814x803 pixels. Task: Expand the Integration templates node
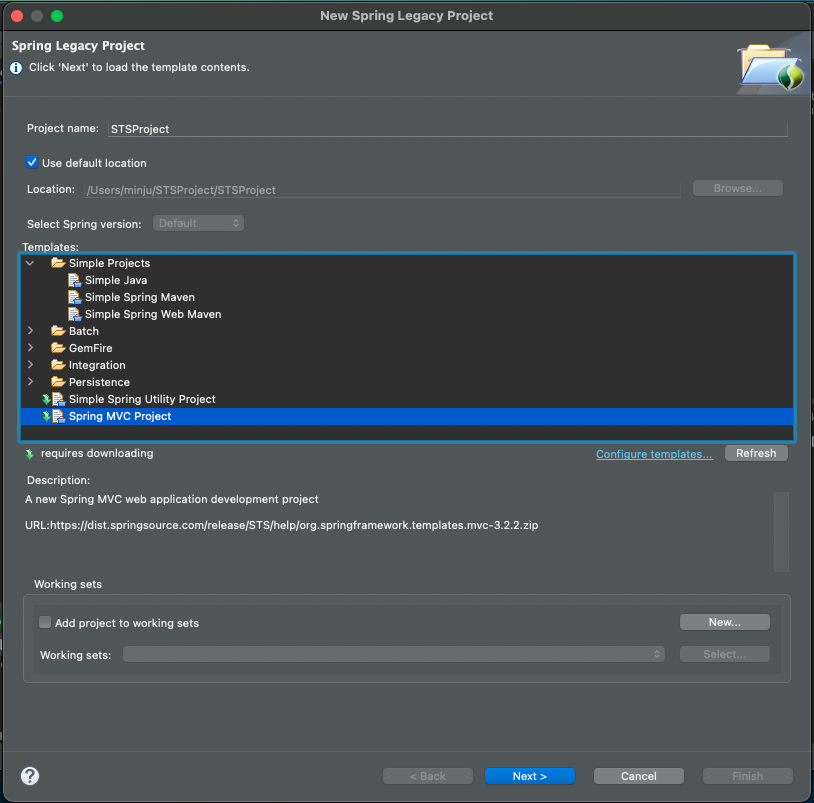point(30,365)
